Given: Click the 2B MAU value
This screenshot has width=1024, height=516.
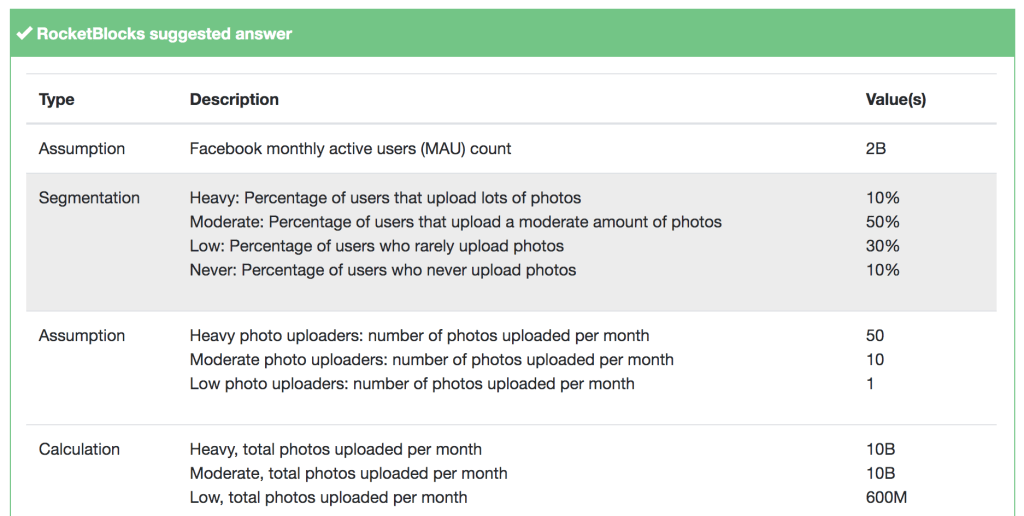Looking at the screenshot, I should [876, 149].
